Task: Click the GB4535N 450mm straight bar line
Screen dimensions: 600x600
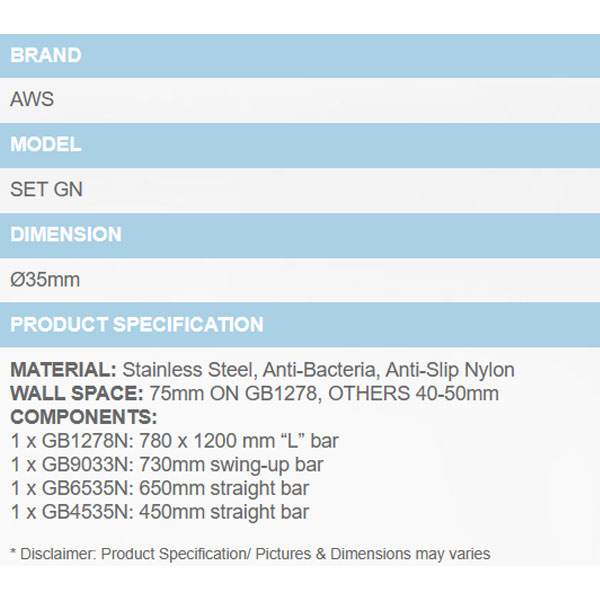Action: [x=160, y=513]
